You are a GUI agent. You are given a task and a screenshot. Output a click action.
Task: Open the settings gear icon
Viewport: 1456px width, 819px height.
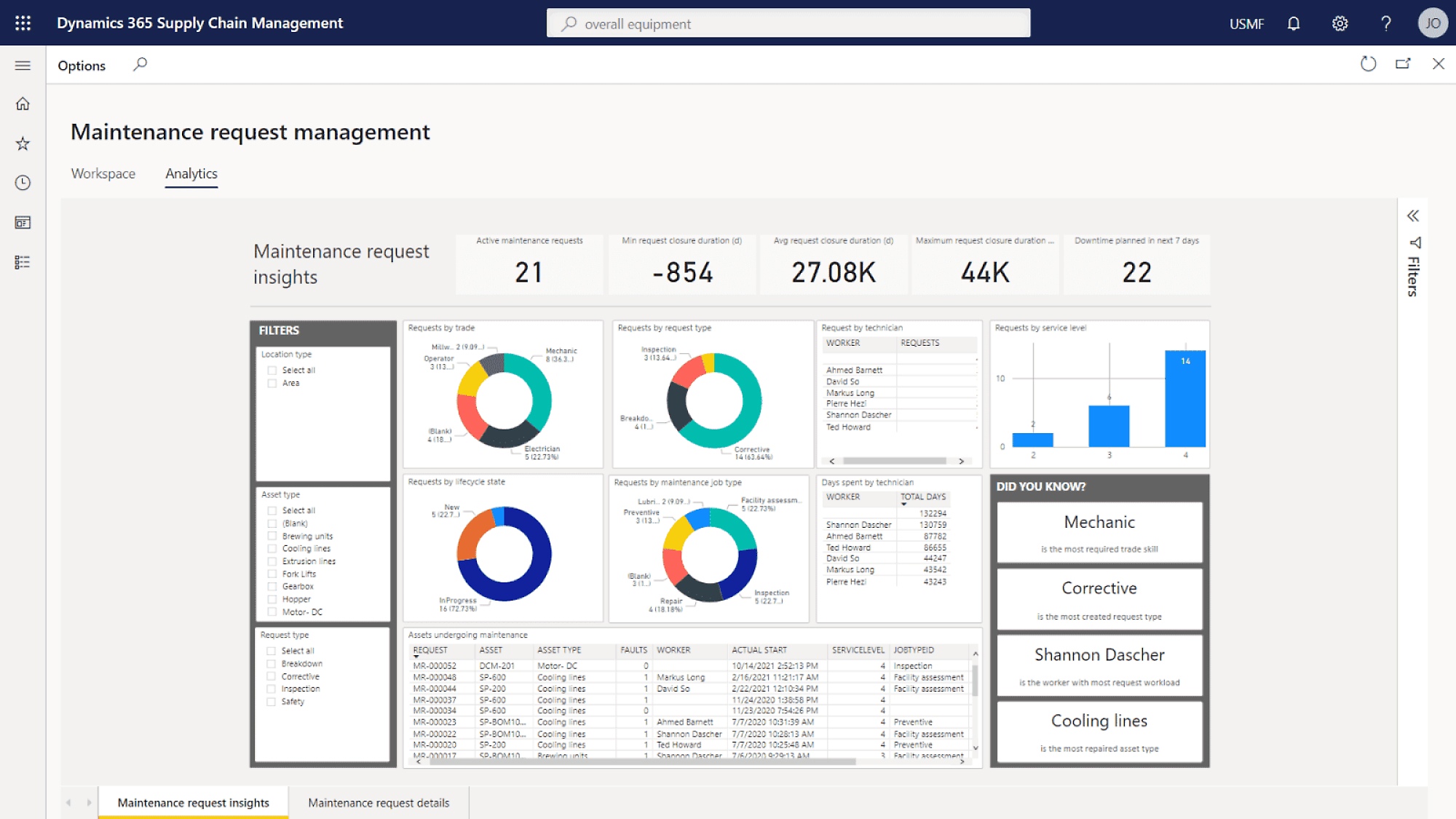click(1341, 23)
